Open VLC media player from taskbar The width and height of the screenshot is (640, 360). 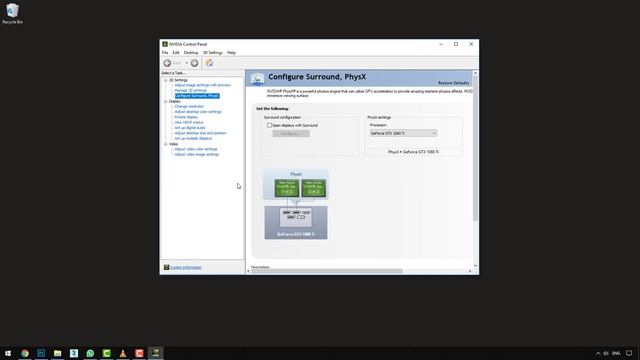point(123,353)
